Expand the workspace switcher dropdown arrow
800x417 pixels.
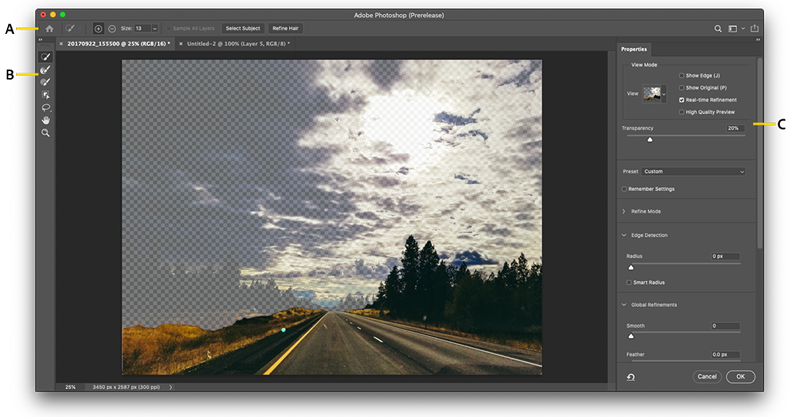tap(743, 29)
